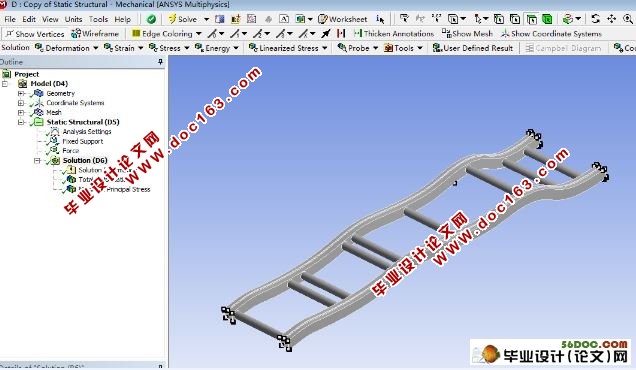Click the zoom magnifier tool
This screenshot has height=370, width=636.
point(627,19)
